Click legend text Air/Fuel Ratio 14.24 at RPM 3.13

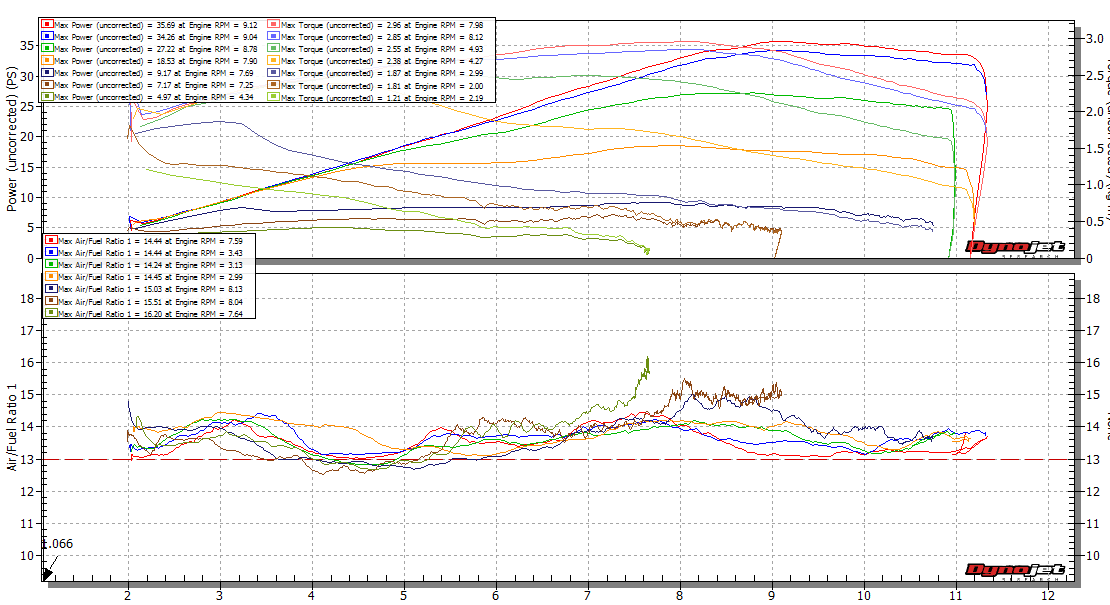click(x=151, y=265)
